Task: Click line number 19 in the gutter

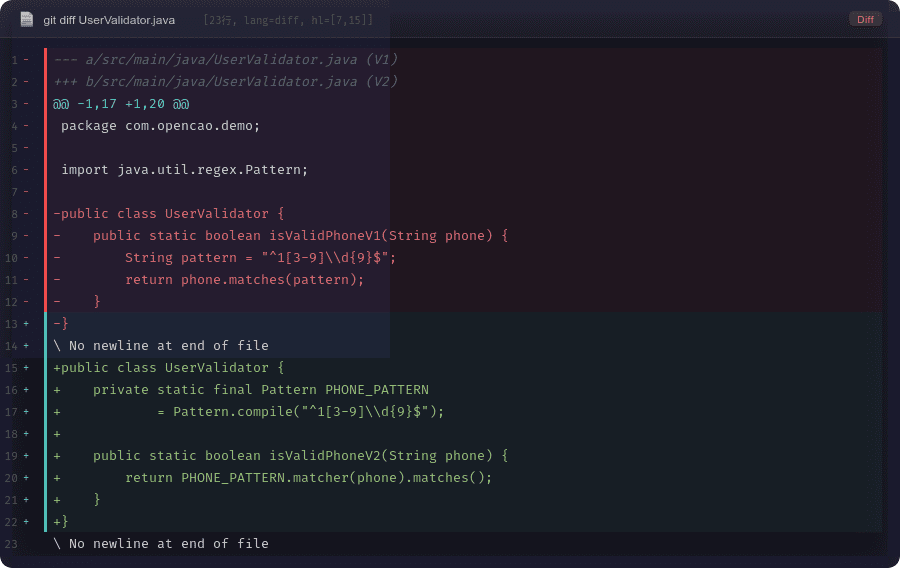Action: (11, 456)
